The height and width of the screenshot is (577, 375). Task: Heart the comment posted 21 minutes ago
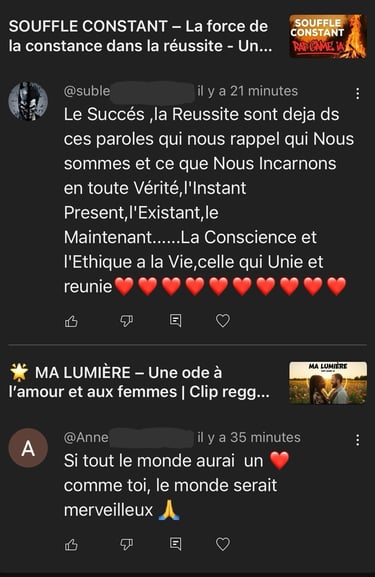223,321
